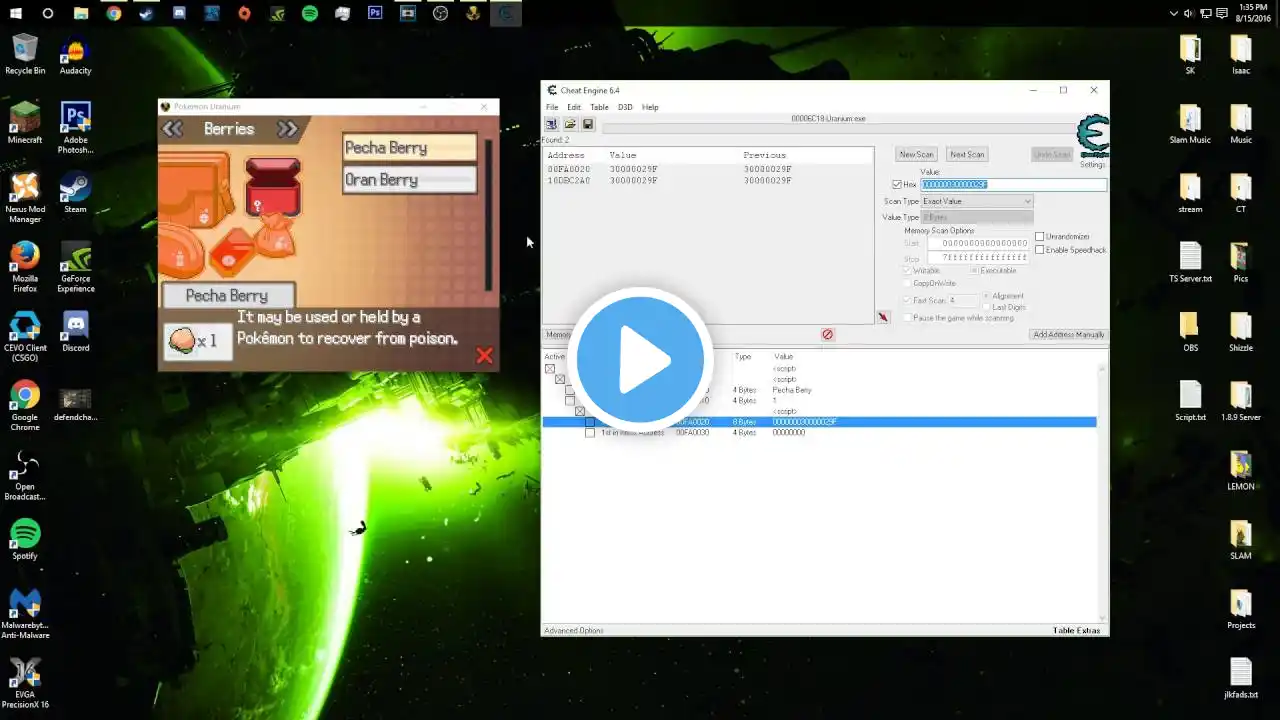Click the save floppy disk icon in Cheat Engine
This screenshot has height=720, width=1280.
pos(588,124)
